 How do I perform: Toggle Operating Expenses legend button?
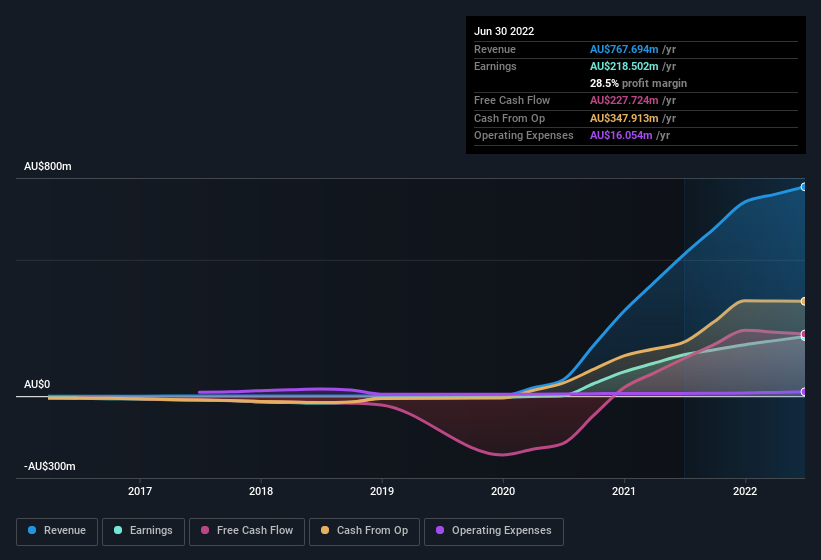pyautogui.click(x=493, y=531)
